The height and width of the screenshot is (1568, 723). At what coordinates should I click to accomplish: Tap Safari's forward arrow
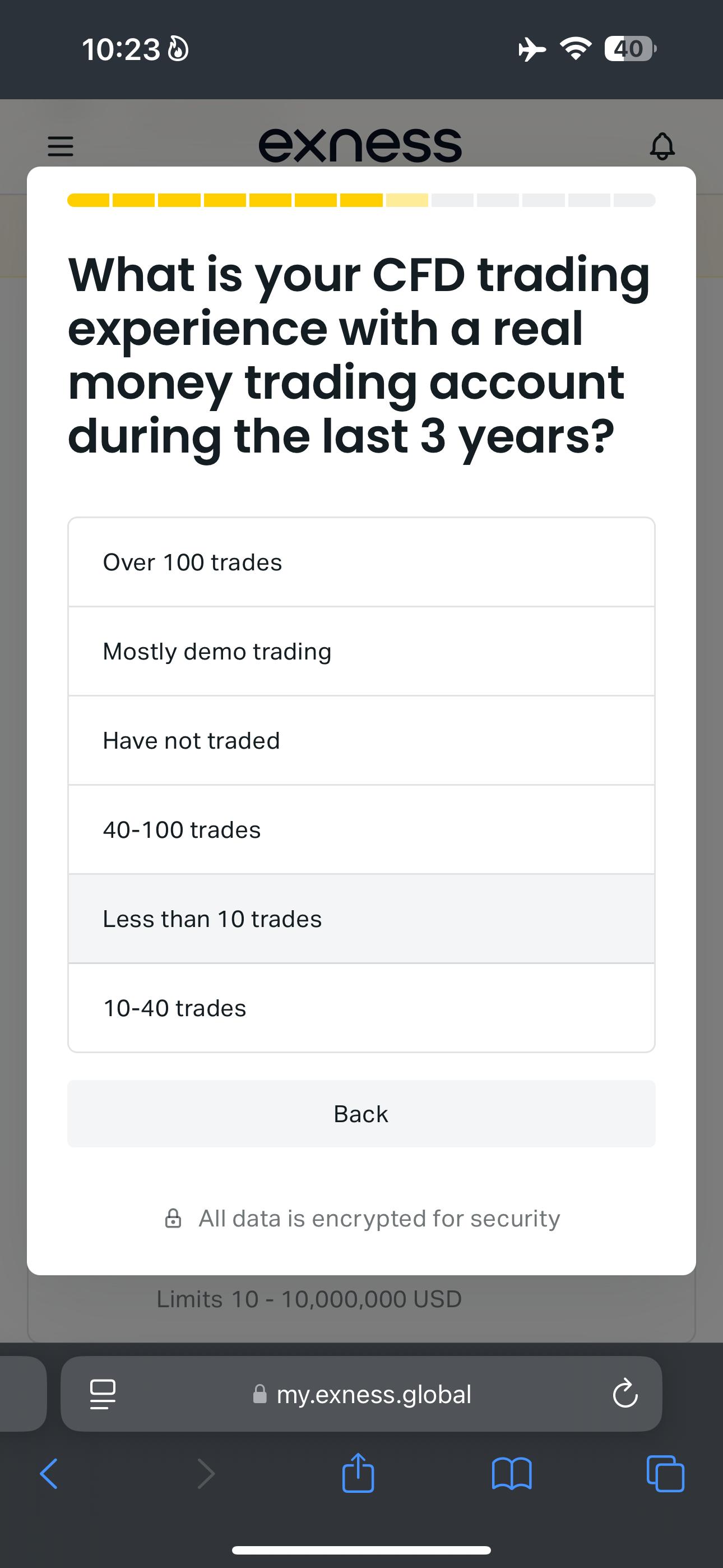click(206, 1474)
